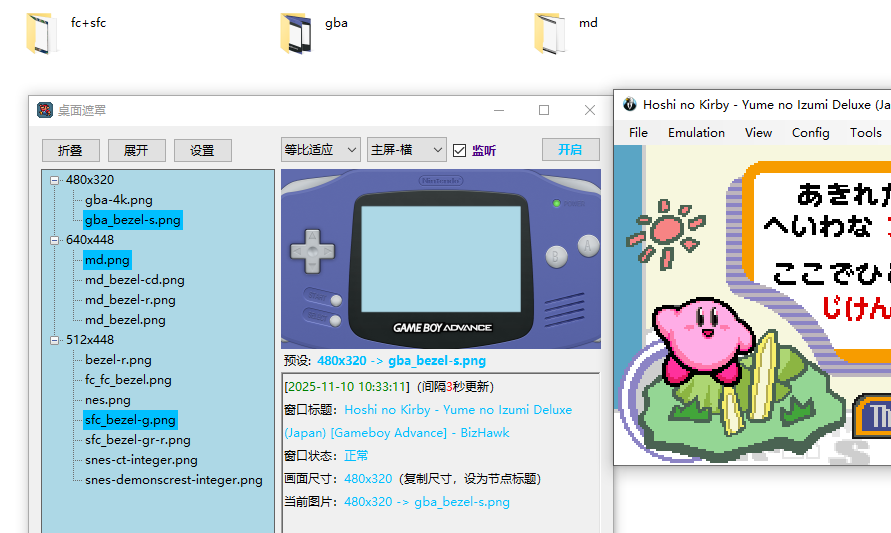This screenshot has height=533, width=891.
Task: Open the gba desktop folder icon
Action: pyautogui.click(x=297, y=33)
